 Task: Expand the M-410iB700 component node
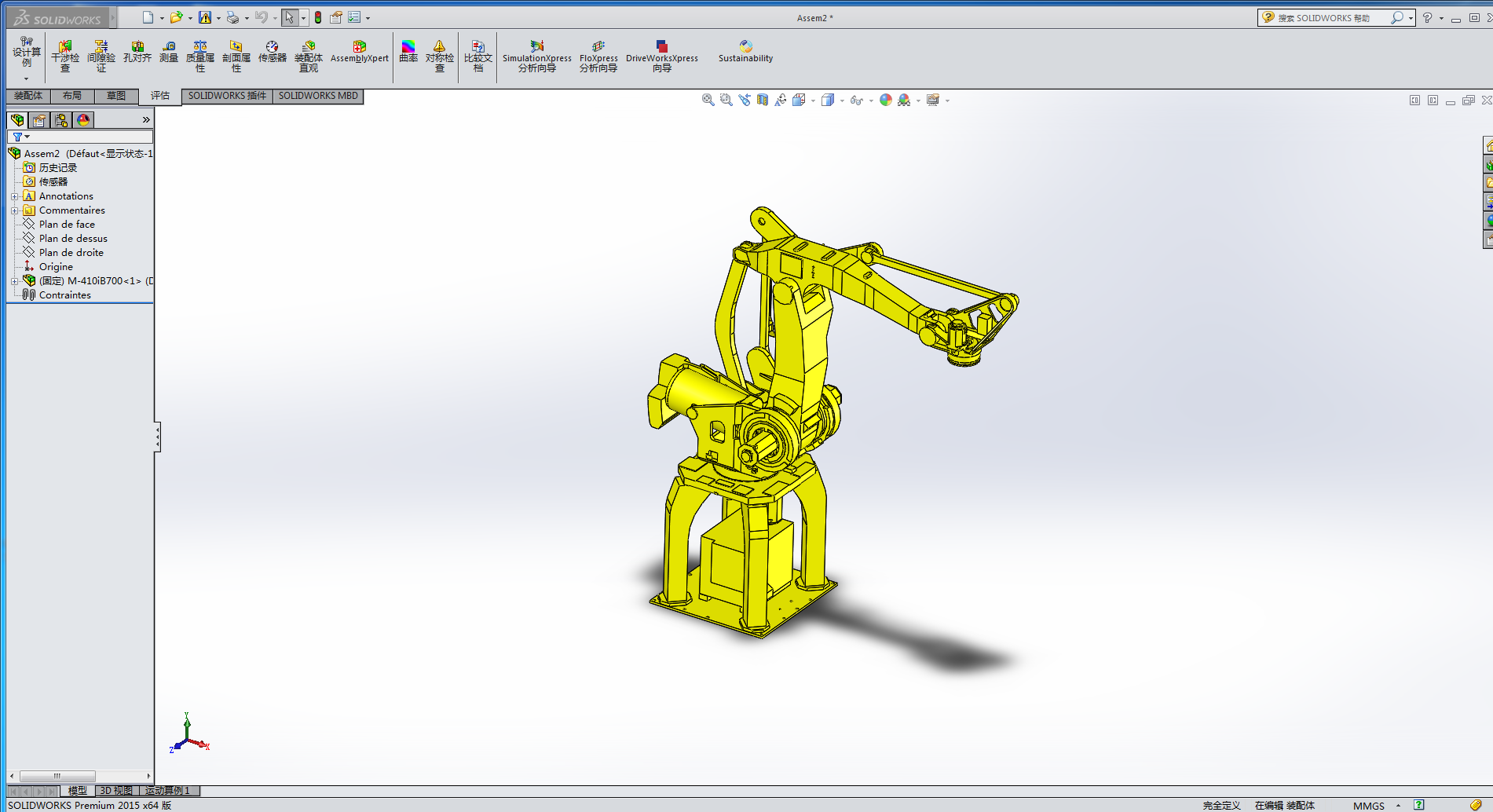click(x=14, y=281)
